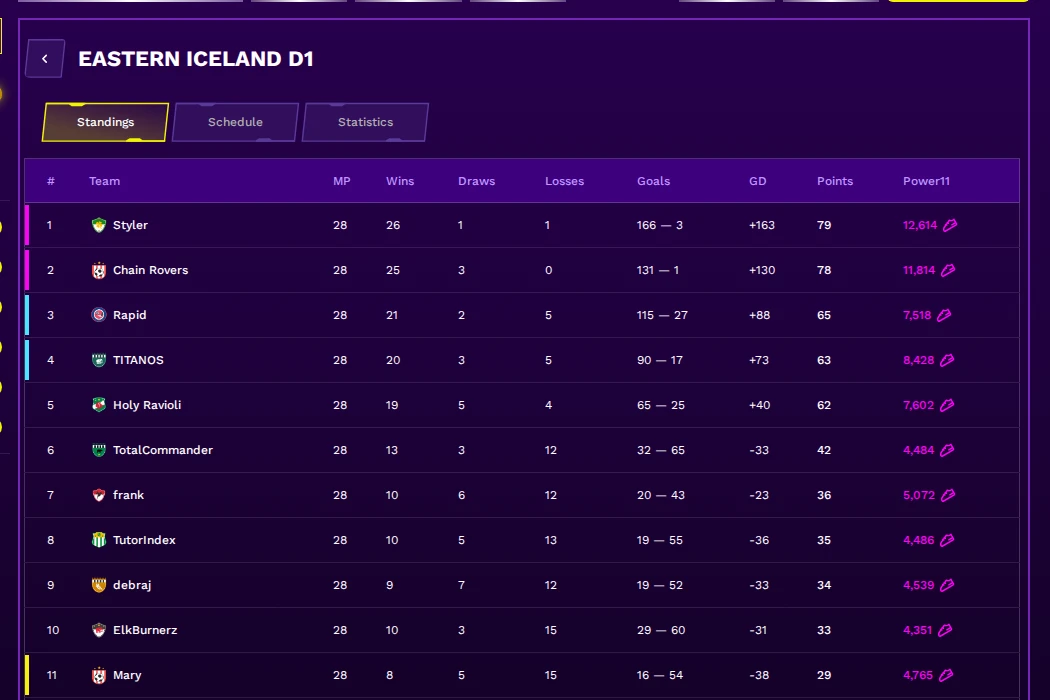Click frank's Power11 value 5,072
This screenshot has width=1050, height=700.
pyautogui.click(x=919, y=495)
